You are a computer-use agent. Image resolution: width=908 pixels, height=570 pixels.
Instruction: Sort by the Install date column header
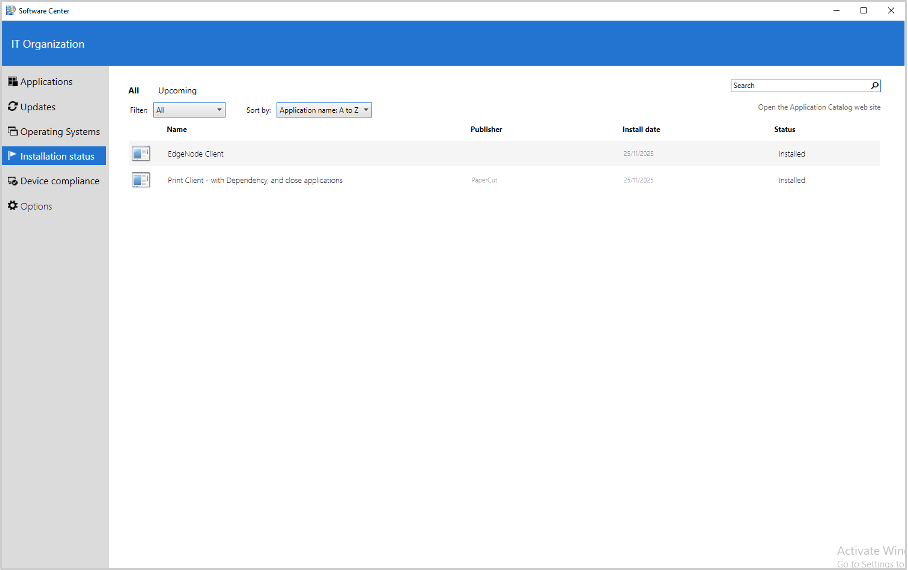click(x=641, y=129)
